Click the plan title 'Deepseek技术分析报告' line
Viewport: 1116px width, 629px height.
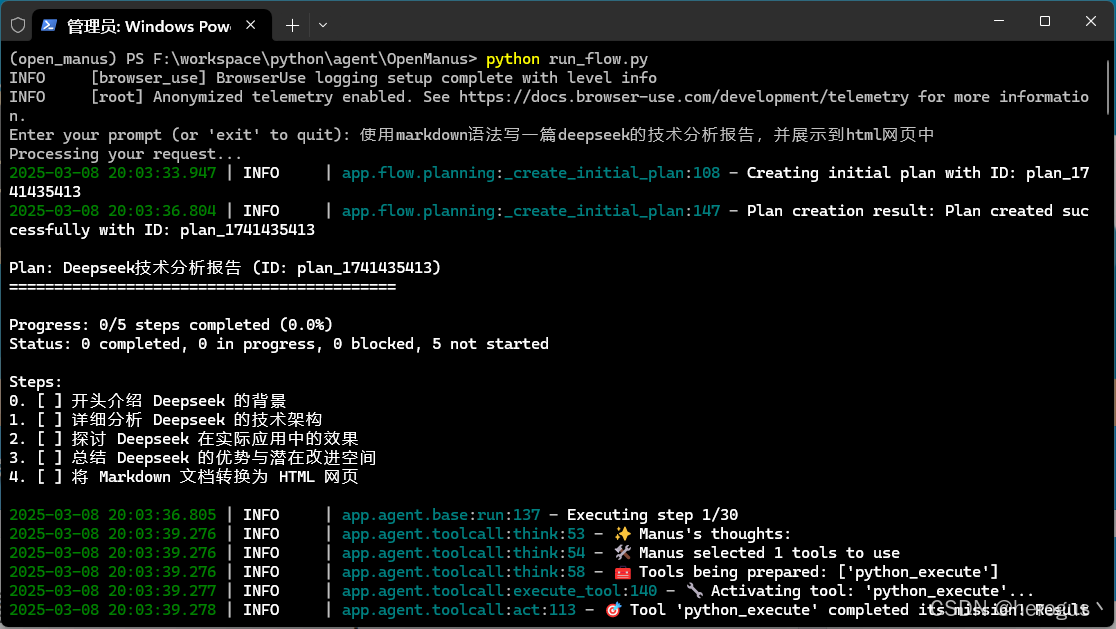(x=225, y=268)
